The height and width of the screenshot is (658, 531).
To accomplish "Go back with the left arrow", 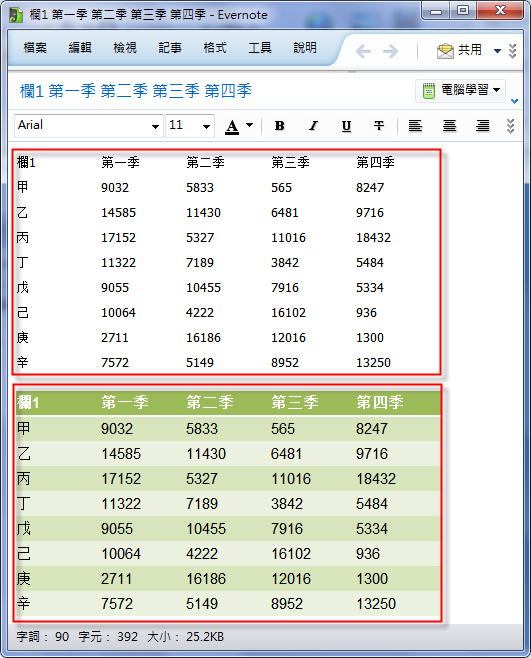I will (364, 52).
